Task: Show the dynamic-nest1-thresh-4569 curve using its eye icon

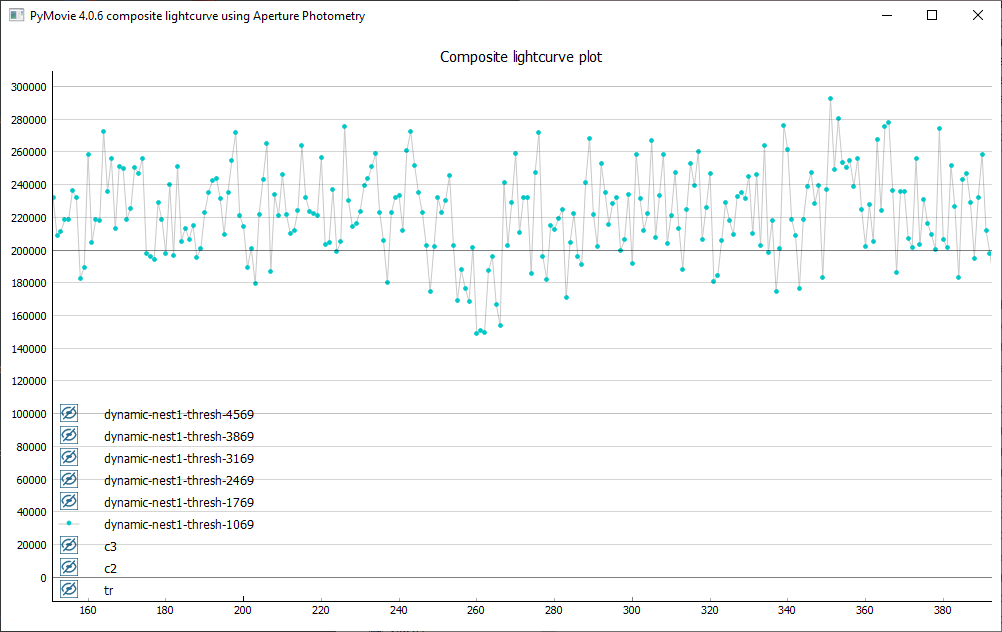Action: pyautogui.click(x=69, y=414)
